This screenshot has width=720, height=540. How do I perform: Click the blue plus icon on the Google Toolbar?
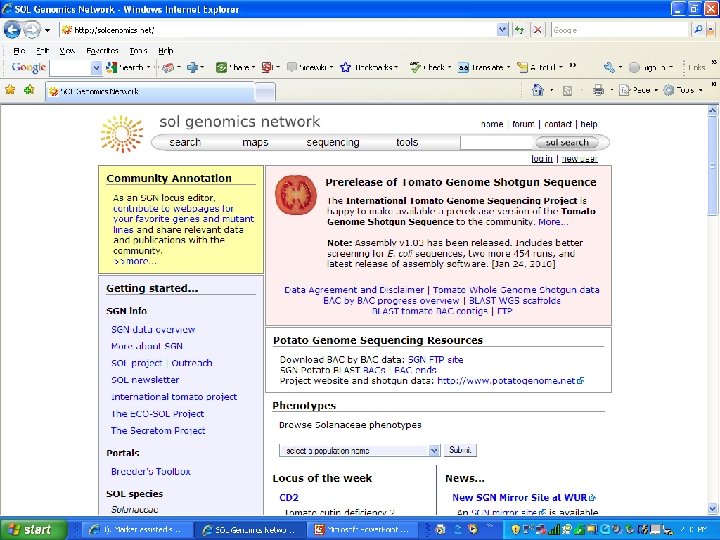coord(192,68)
